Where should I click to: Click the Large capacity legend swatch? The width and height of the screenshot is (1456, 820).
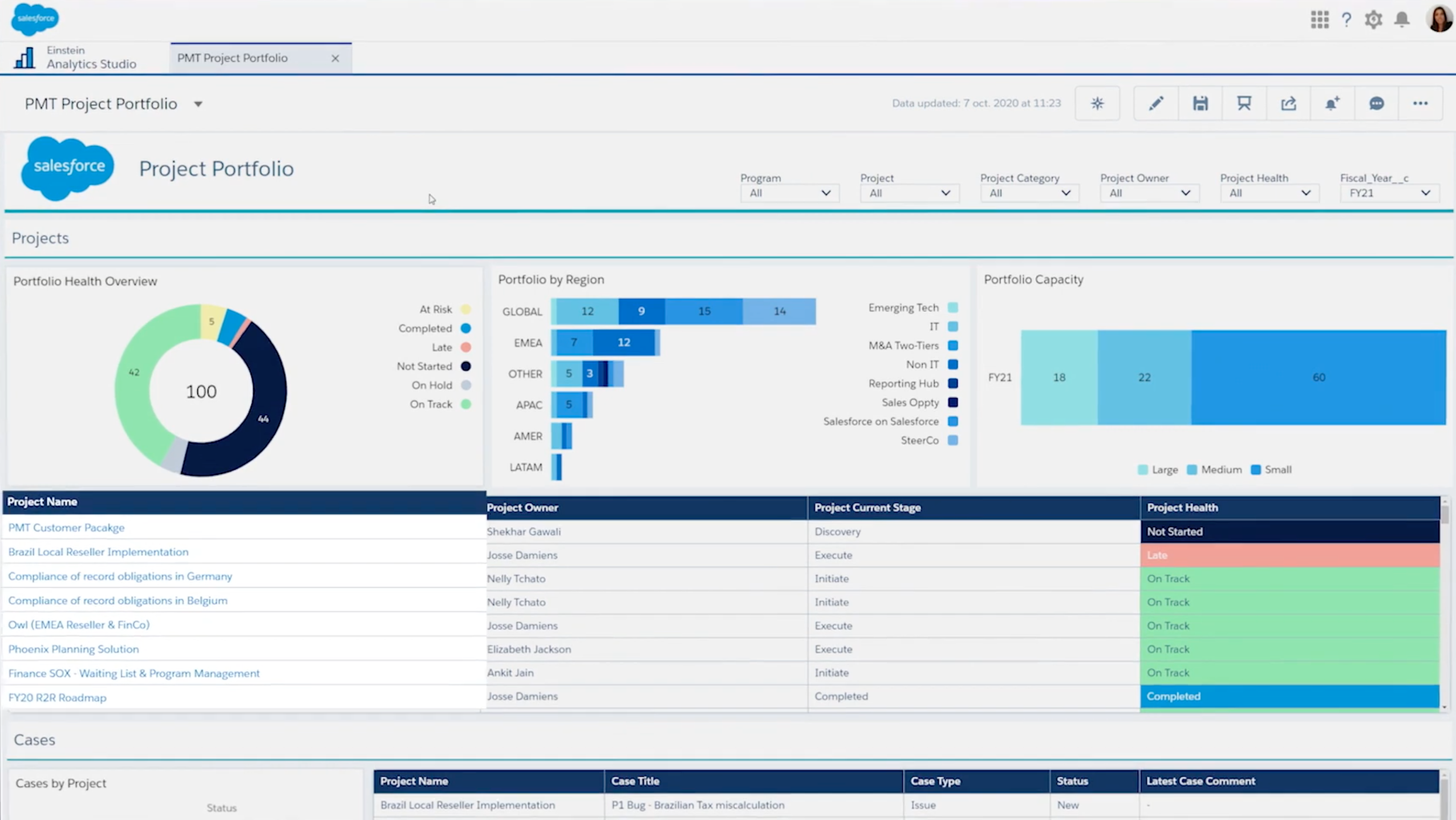coord(1143,470)
